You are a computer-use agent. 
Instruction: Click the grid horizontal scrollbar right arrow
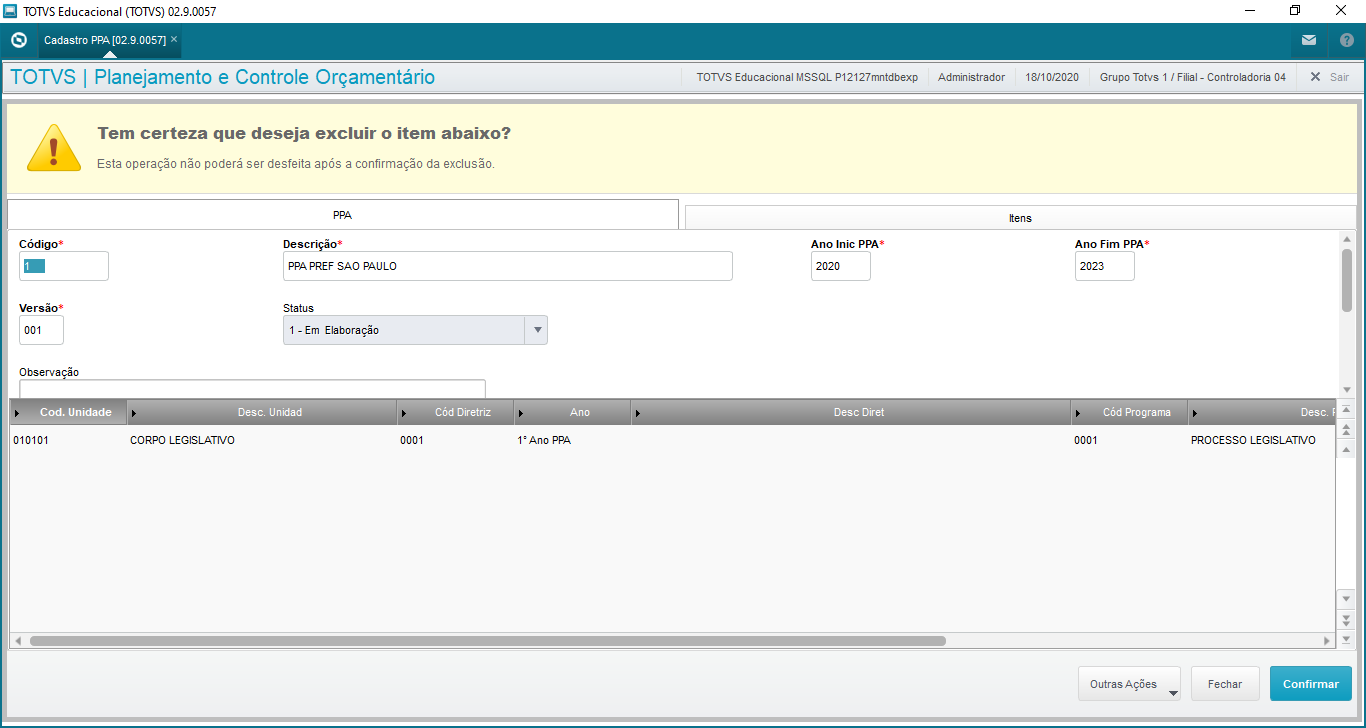(1328, 641)
